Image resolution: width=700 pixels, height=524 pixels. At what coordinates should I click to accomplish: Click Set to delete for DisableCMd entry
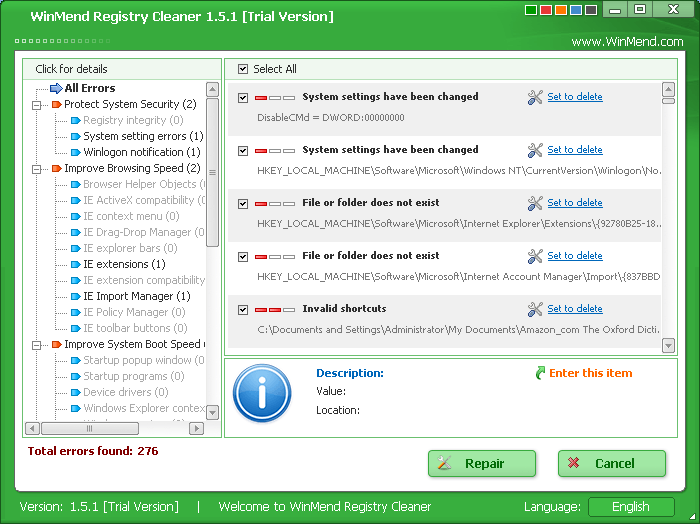coord(575,97)
